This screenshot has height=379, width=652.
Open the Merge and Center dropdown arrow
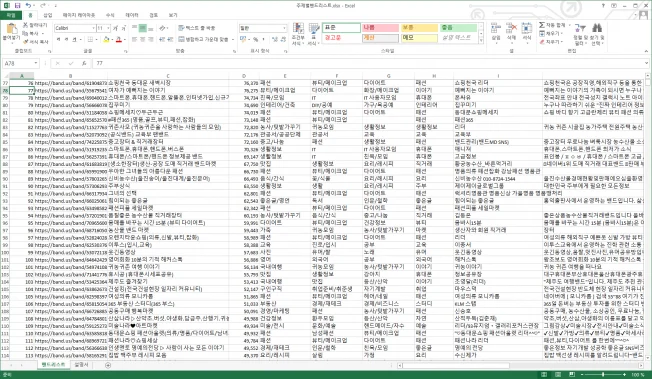click(x=232, y=40)
